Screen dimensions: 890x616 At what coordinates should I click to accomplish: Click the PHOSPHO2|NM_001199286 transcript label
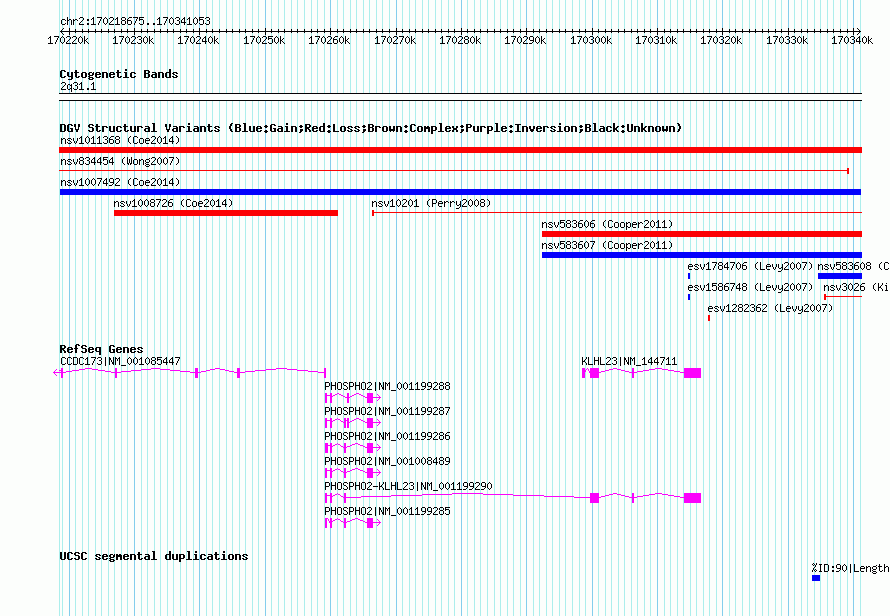coord(387,436)
